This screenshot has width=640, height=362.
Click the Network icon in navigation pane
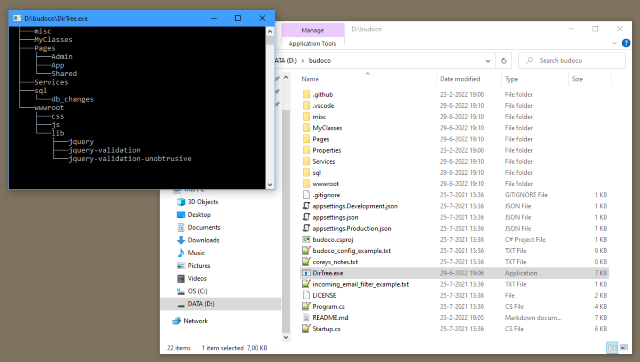[x=176, y=321]
